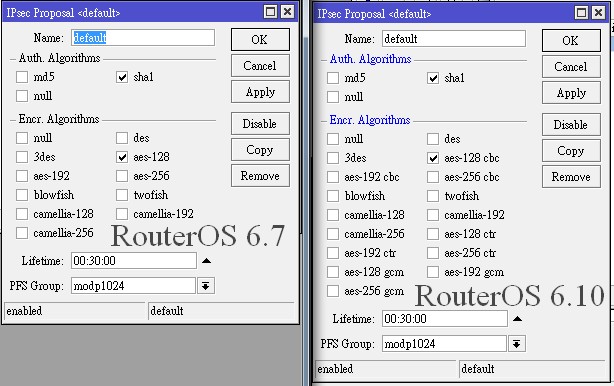Screen dimensions: 614x386
Task: Check null encryption in RouterOS 6.7 window
Action: click(x=22, y=138)
